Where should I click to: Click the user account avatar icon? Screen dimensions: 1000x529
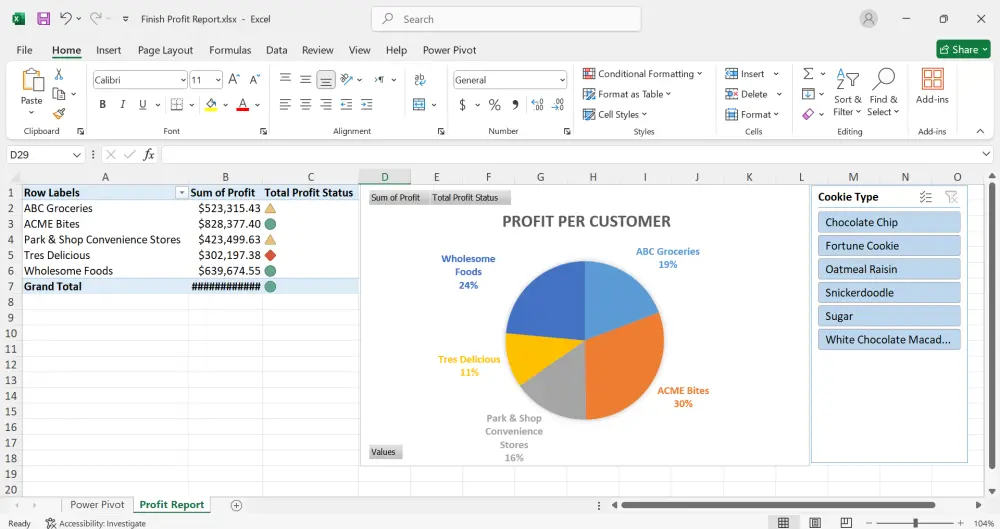[868, 19]
